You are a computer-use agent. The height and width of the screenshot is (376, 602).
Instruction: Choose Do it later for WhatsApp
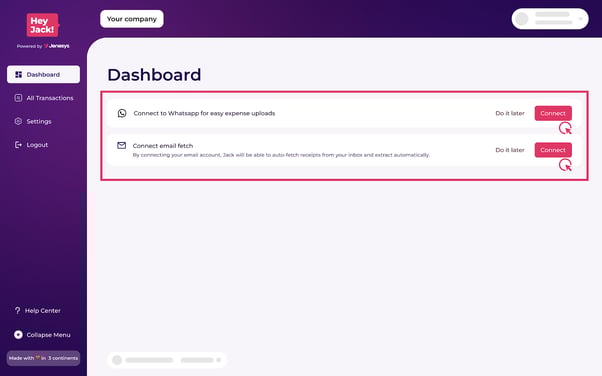tap(510, 113)
